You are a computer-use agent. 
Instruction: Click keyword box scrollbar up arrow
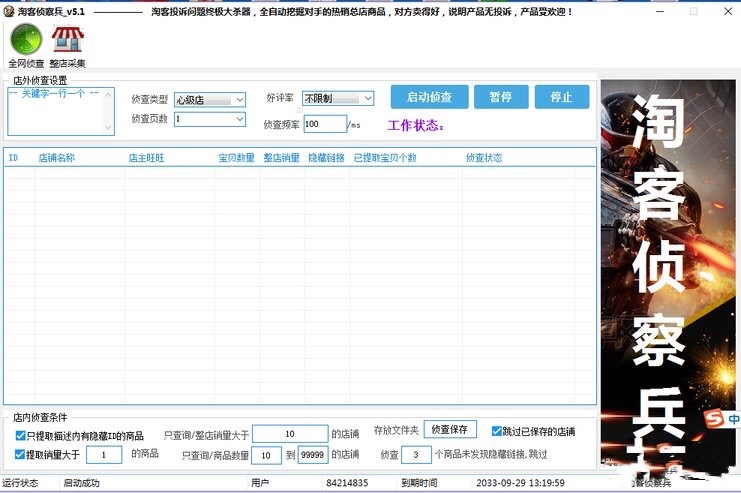[109, 95]
